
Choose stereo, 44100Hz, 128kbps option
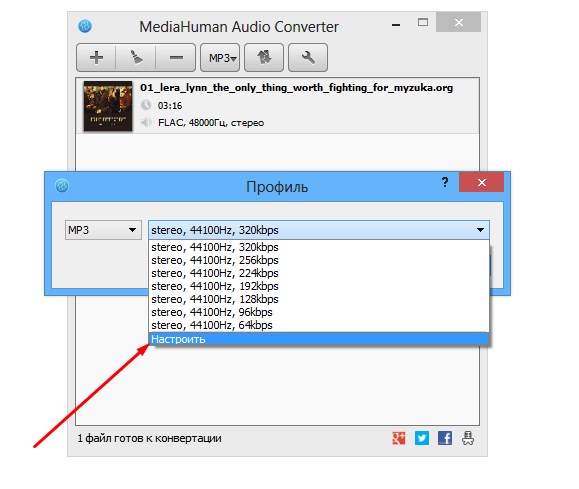click(x=319, y=299)
